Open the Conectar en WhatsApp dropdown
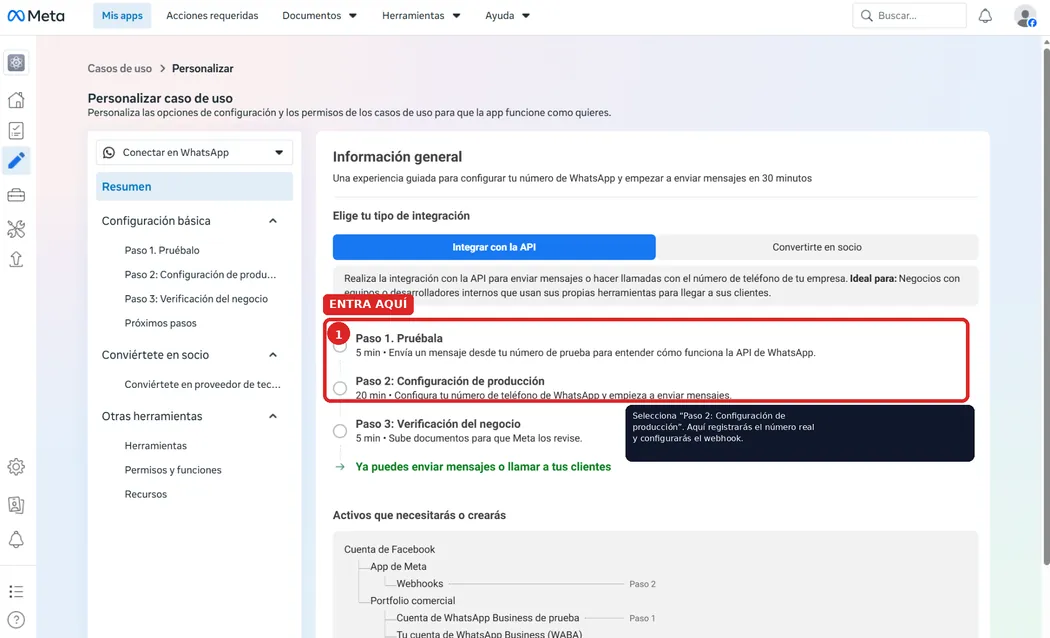1050x638 pixels. [194, 153]
